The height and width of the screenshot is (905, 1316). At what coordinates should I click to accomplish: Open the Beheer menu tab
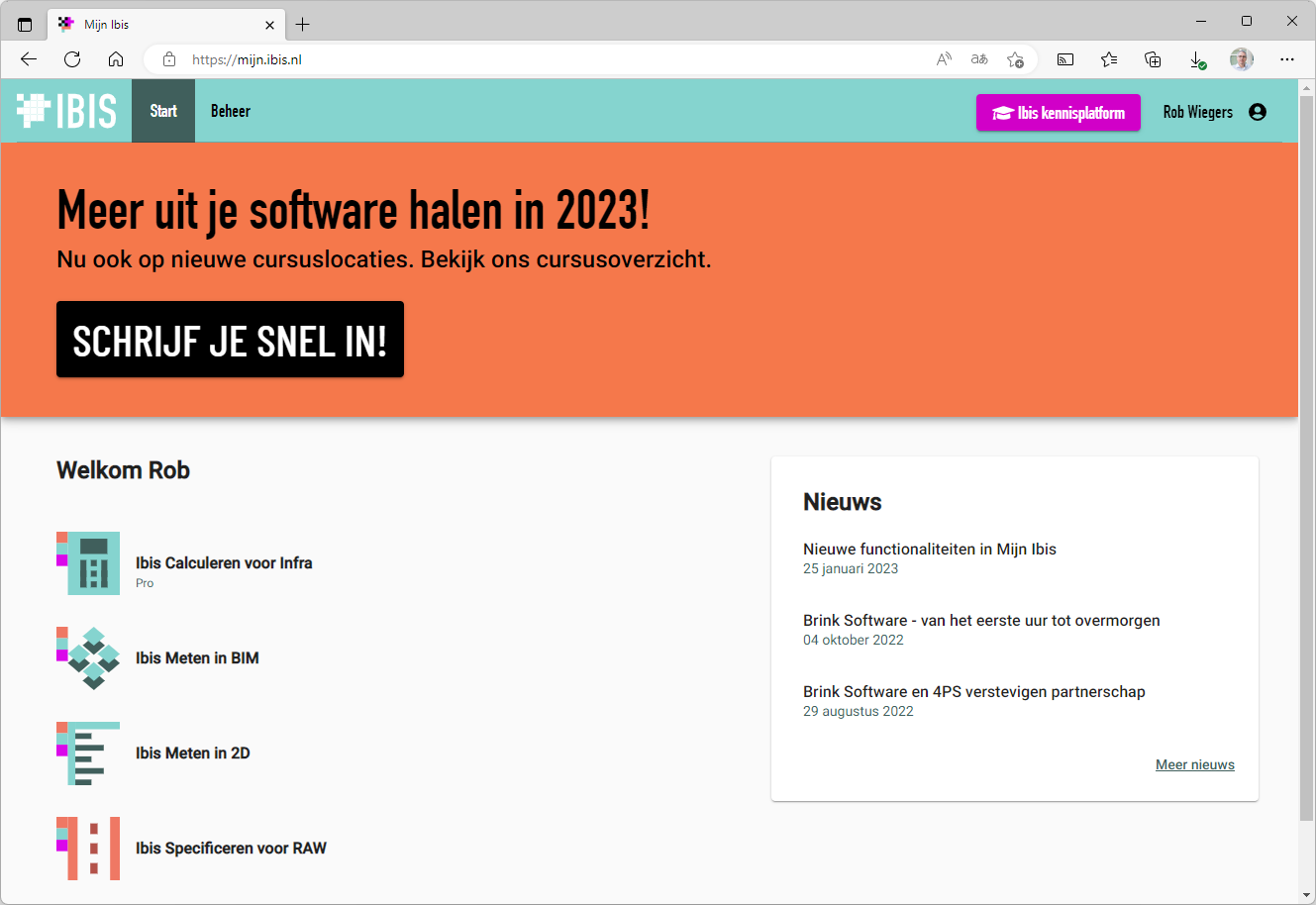tap(231, 111)
